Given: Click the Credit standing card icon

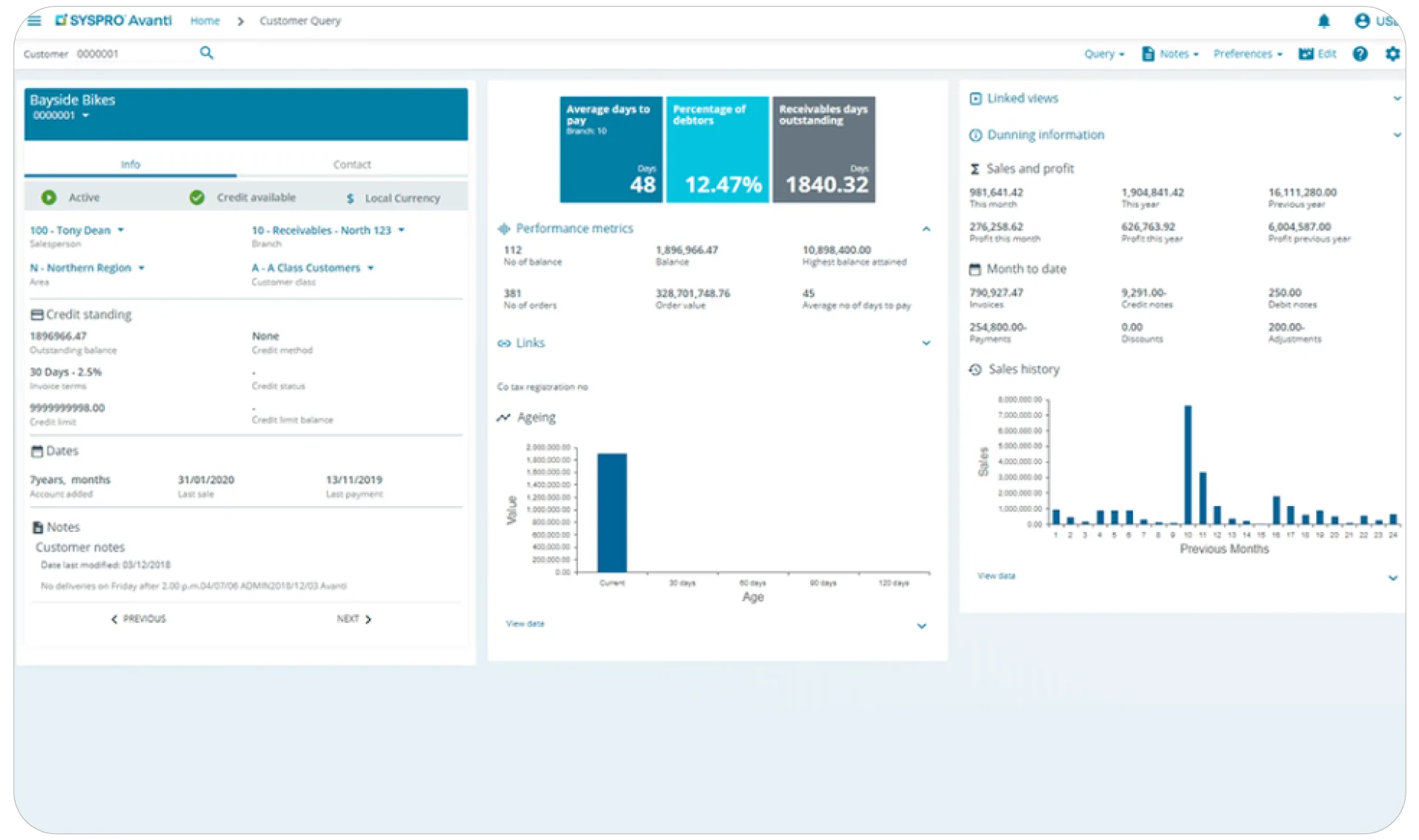Looking at the screenshot, I should pyautogui.click(x=37, y=315).
